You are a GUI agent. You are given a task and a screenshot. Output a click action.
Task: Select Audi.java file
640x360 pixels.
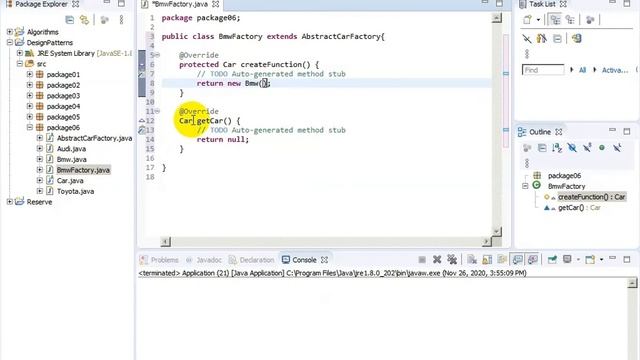pos(71,149)
